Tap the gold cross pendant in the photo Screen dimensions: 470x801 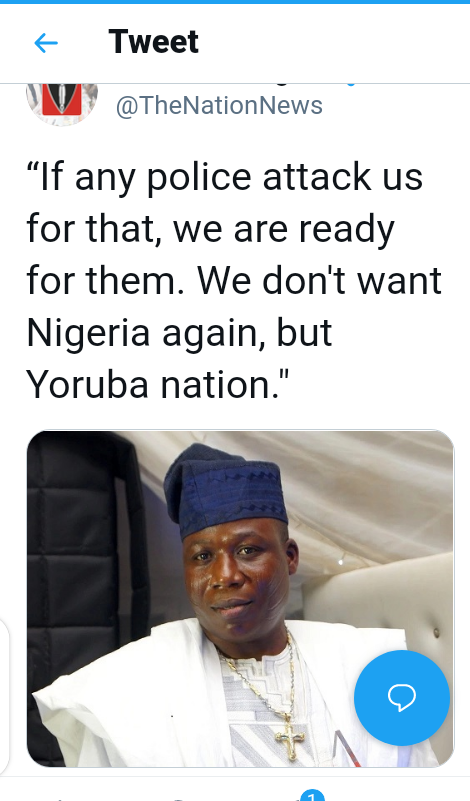pos(290,737)
